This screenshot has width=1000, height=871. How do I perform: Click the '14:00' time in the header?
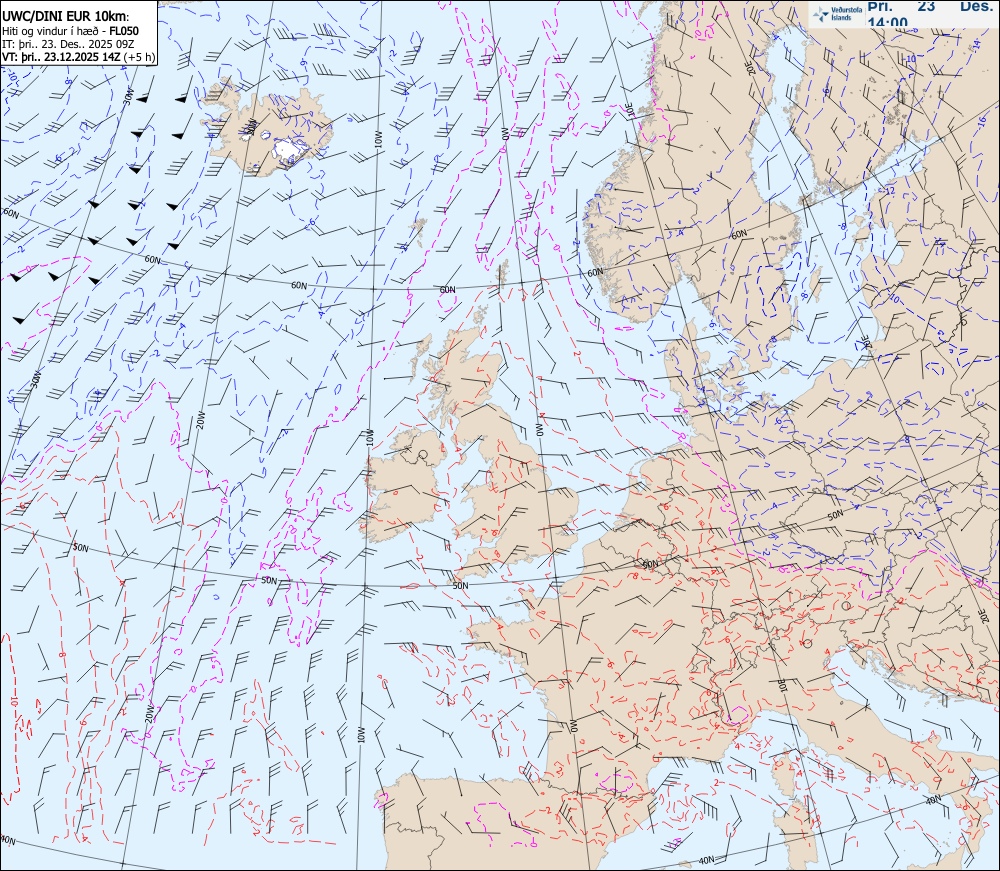[x=888, y=22]
